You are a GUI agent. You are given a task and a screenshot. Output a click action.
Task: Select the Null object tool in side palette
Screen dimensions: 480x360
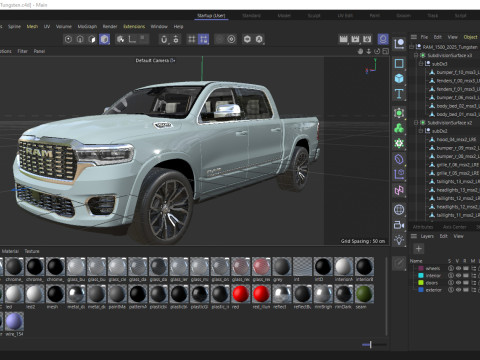click(399, 44)
